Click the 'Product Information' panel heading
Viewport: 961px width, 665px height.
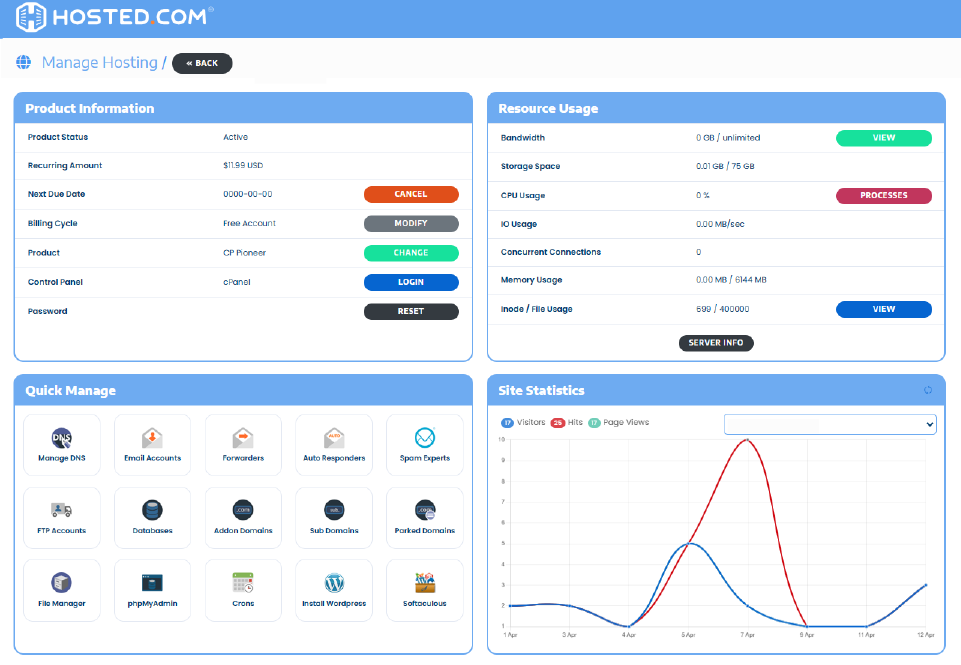(89, 108)
